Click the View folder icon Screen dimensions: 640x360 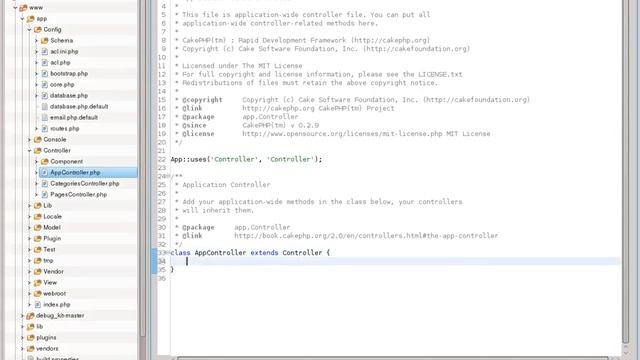click(38, 283)
